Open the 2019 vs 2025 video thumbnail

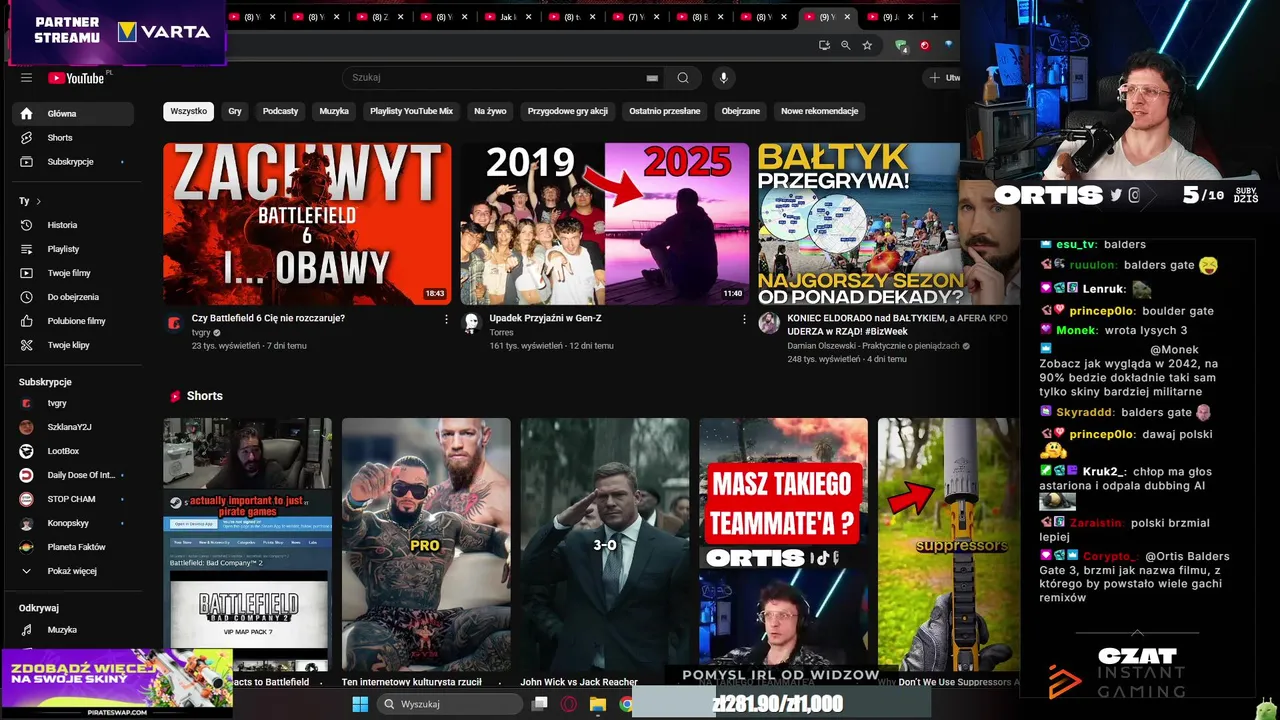[604, 224]
